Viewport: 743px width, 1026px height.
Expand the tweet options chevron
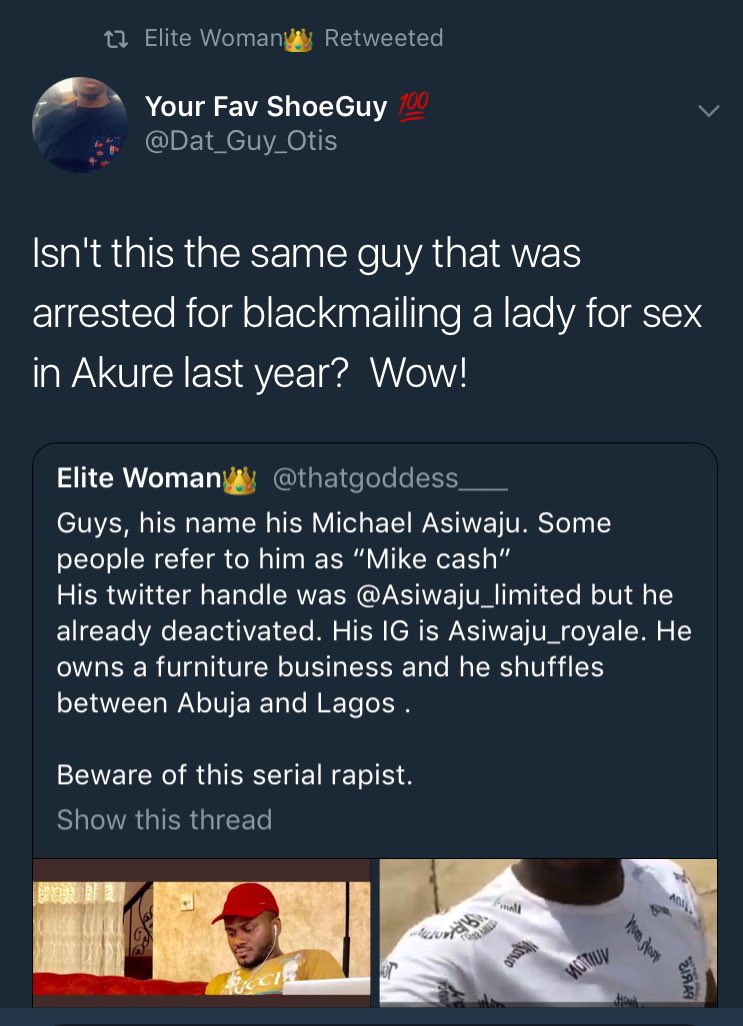point(708,111)
